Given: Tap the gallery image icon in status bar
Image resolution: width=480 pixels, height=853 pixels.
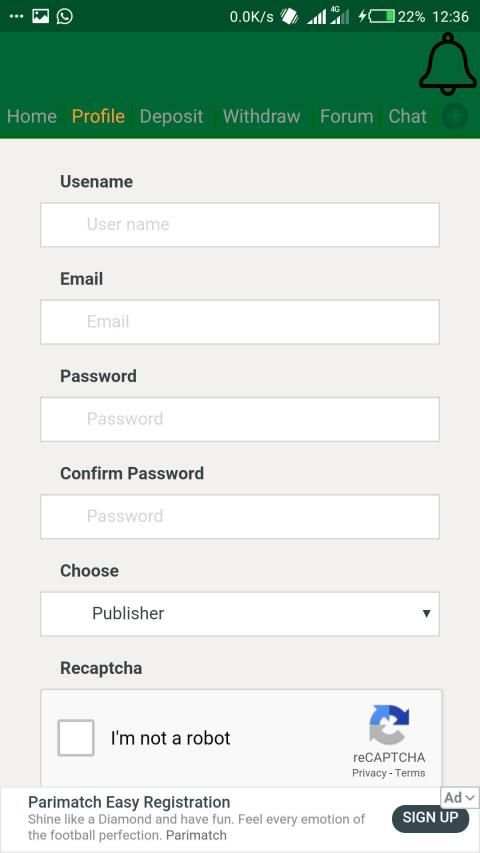Looking at the screenshot, I should [x=41, y=16].
